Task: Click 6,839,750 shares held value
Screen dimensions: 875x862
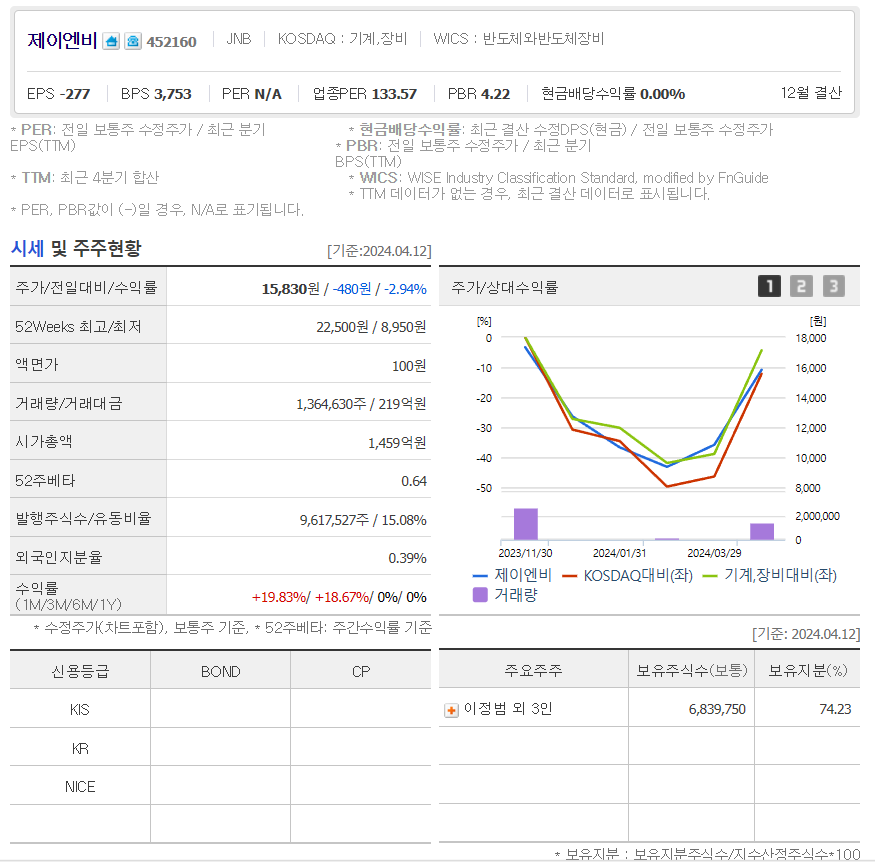Action: (x=717, y=709)
